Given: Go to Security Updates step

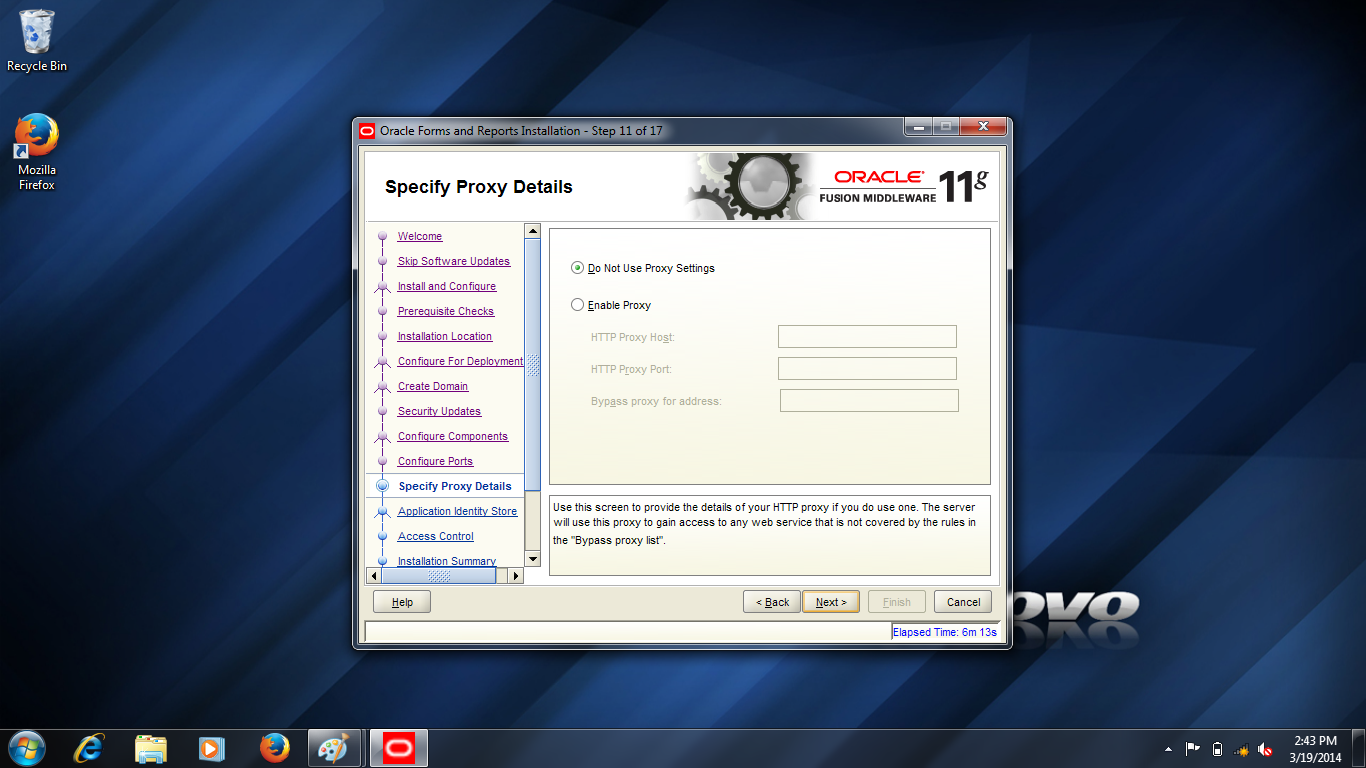Looking at the screenshot, I should (439, 411).
